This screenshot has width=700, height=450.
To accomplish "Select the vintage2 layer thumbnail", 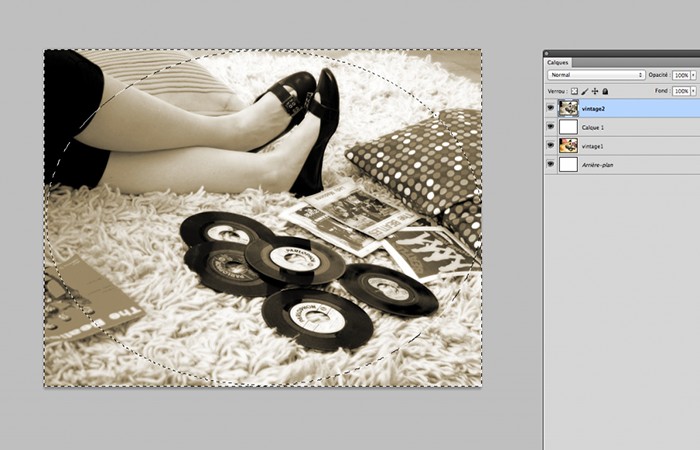I will point(568,108).
